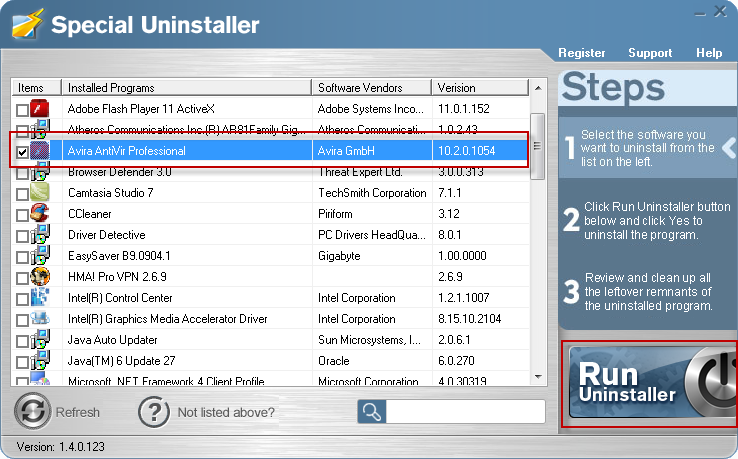This screenshot has height=459, width=738.
Task: Click the HMA! Pro VPN program icon
Action: point(40,276)
